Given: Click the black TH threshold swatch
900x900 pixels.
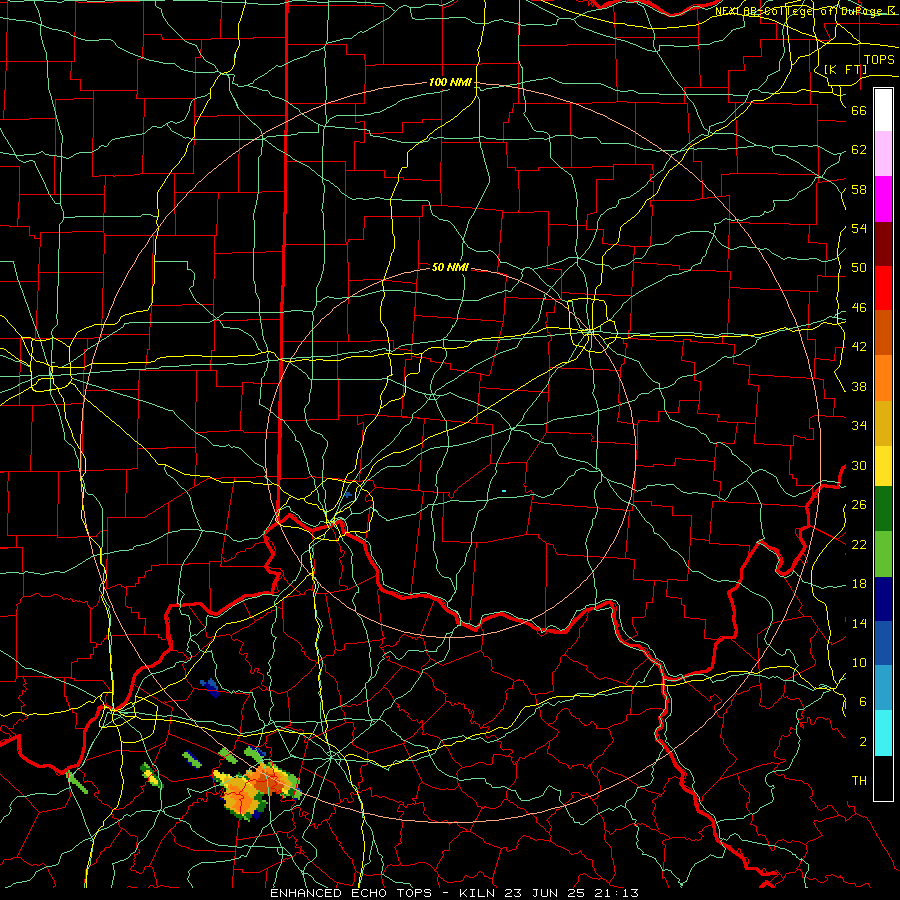Looking at the screenshot, I should (883, 778).
